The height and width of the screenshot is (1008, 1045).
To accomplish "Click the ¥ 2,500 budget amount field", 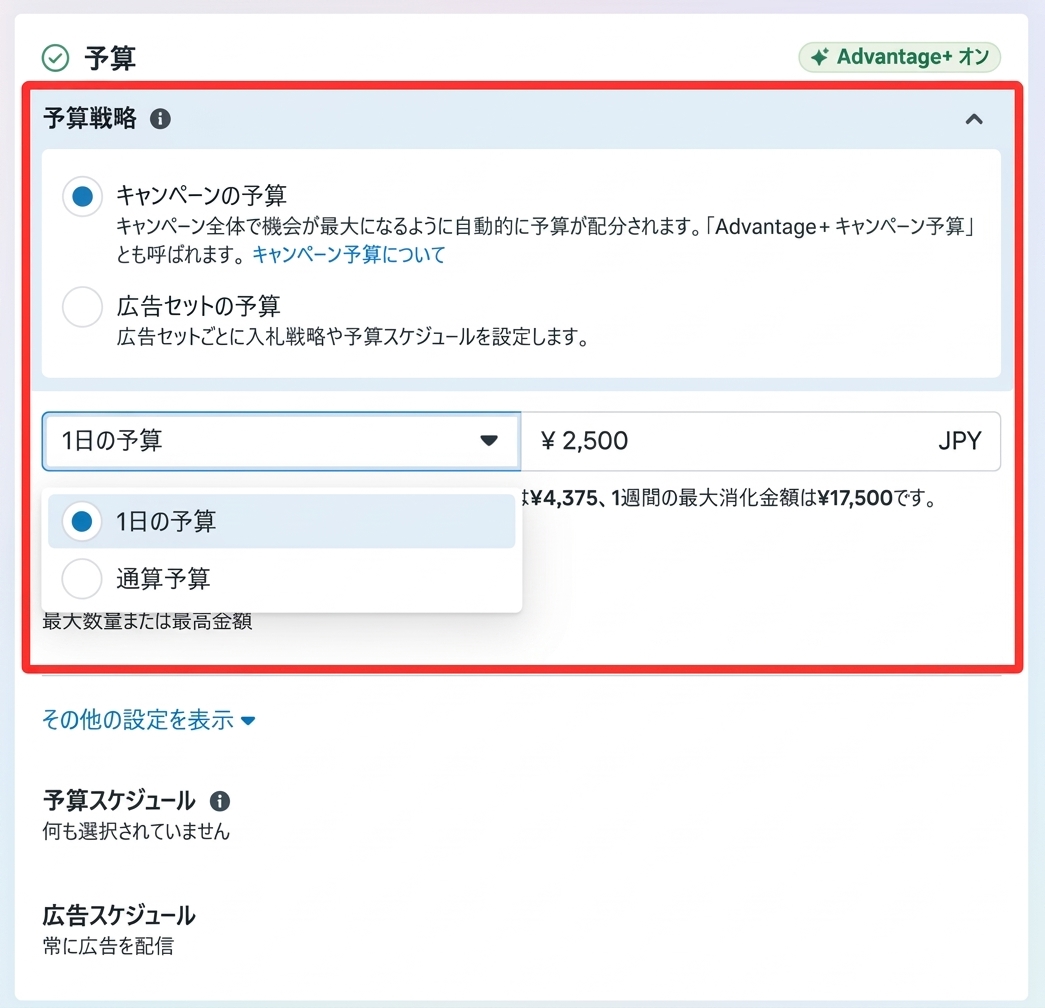I will (760, 441).
